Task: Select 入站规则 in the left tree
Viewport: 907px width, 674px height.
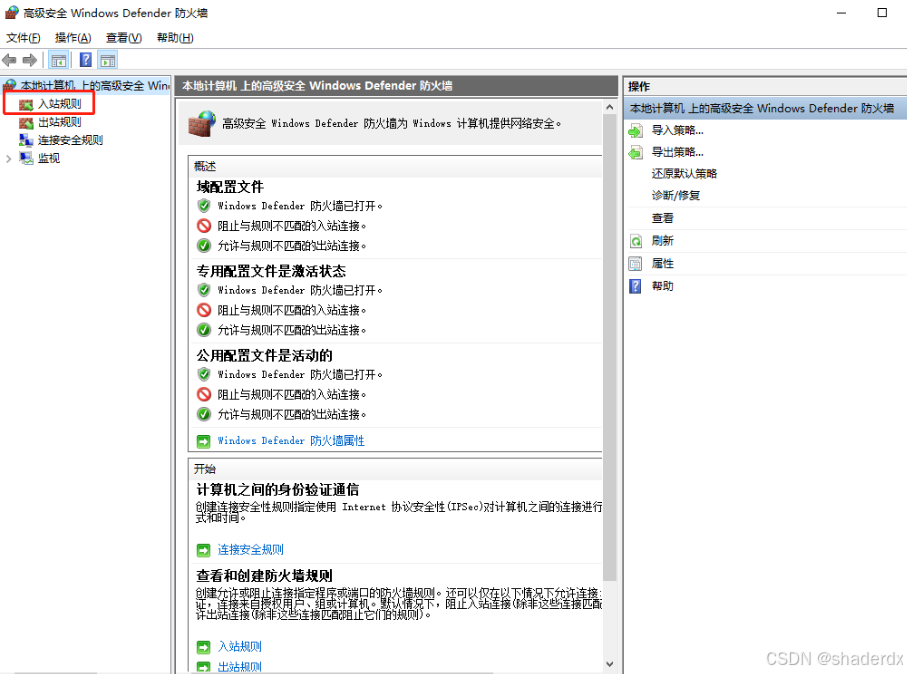Action: coord(60,104)
